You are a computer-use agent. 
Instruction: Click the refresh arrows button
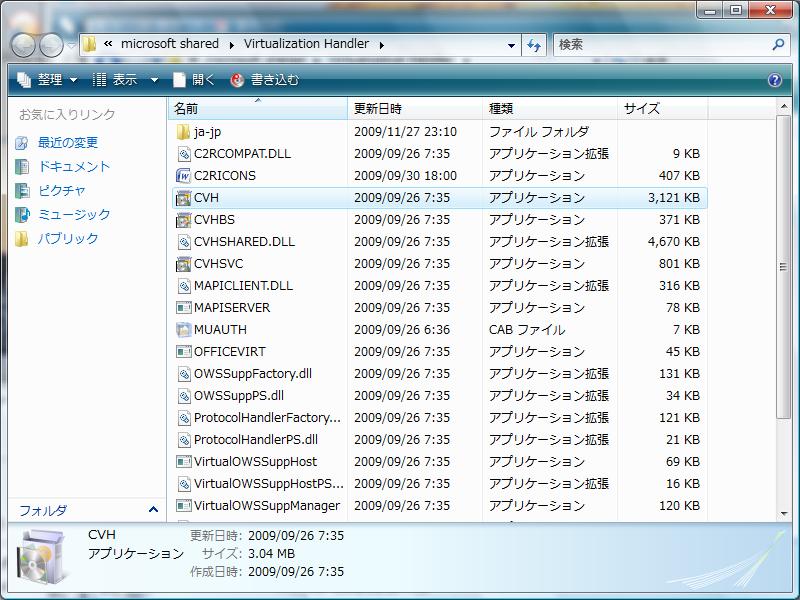[x=534, y=45]
